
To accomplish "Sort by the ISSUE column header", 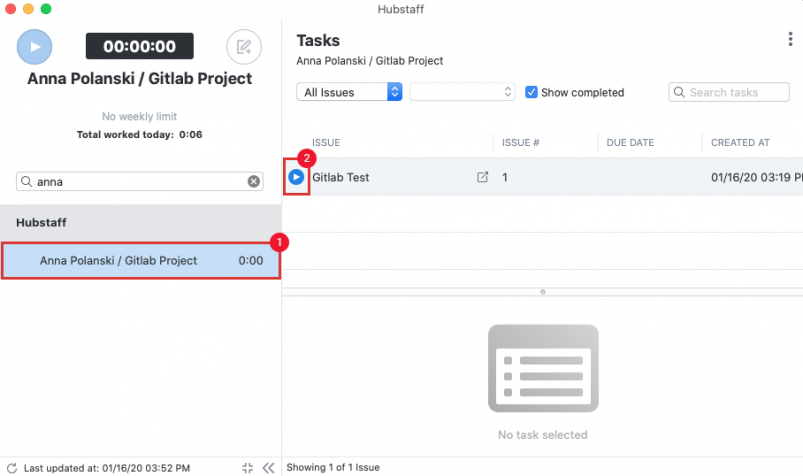I will (326, 143).
